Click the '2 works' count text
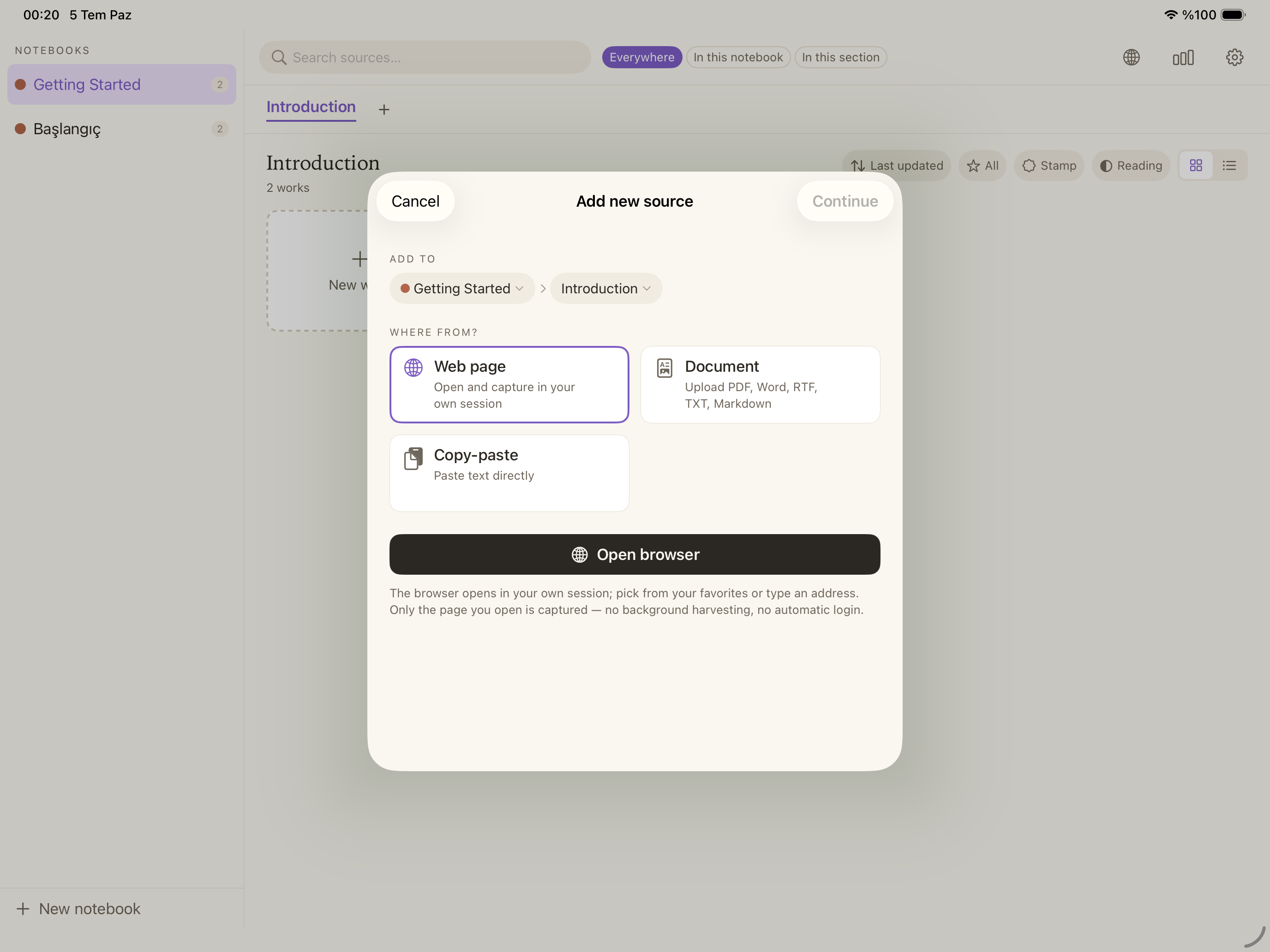The width and height of the screenshot is (1270, 952). click(288, 188)
